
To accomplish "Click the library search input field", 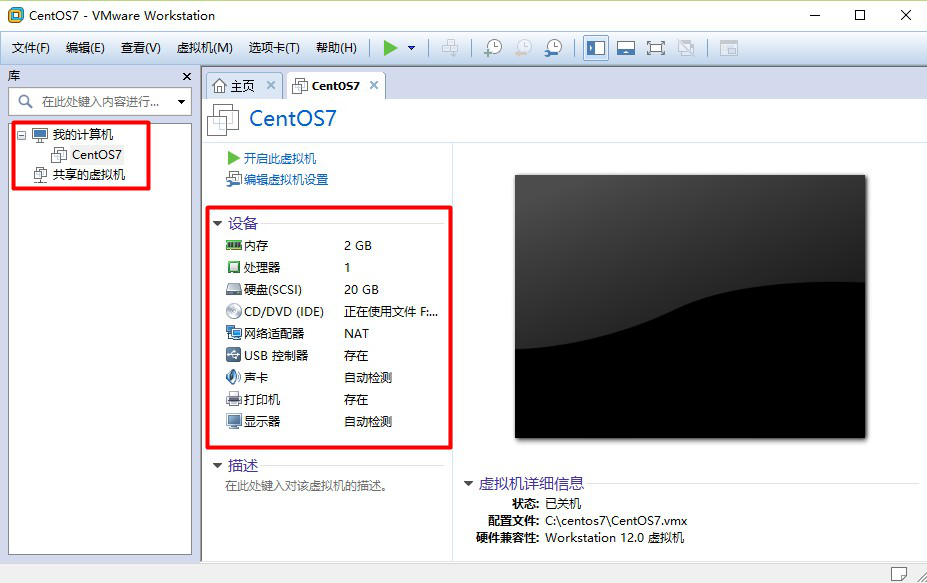I will [x=98, y=102].
